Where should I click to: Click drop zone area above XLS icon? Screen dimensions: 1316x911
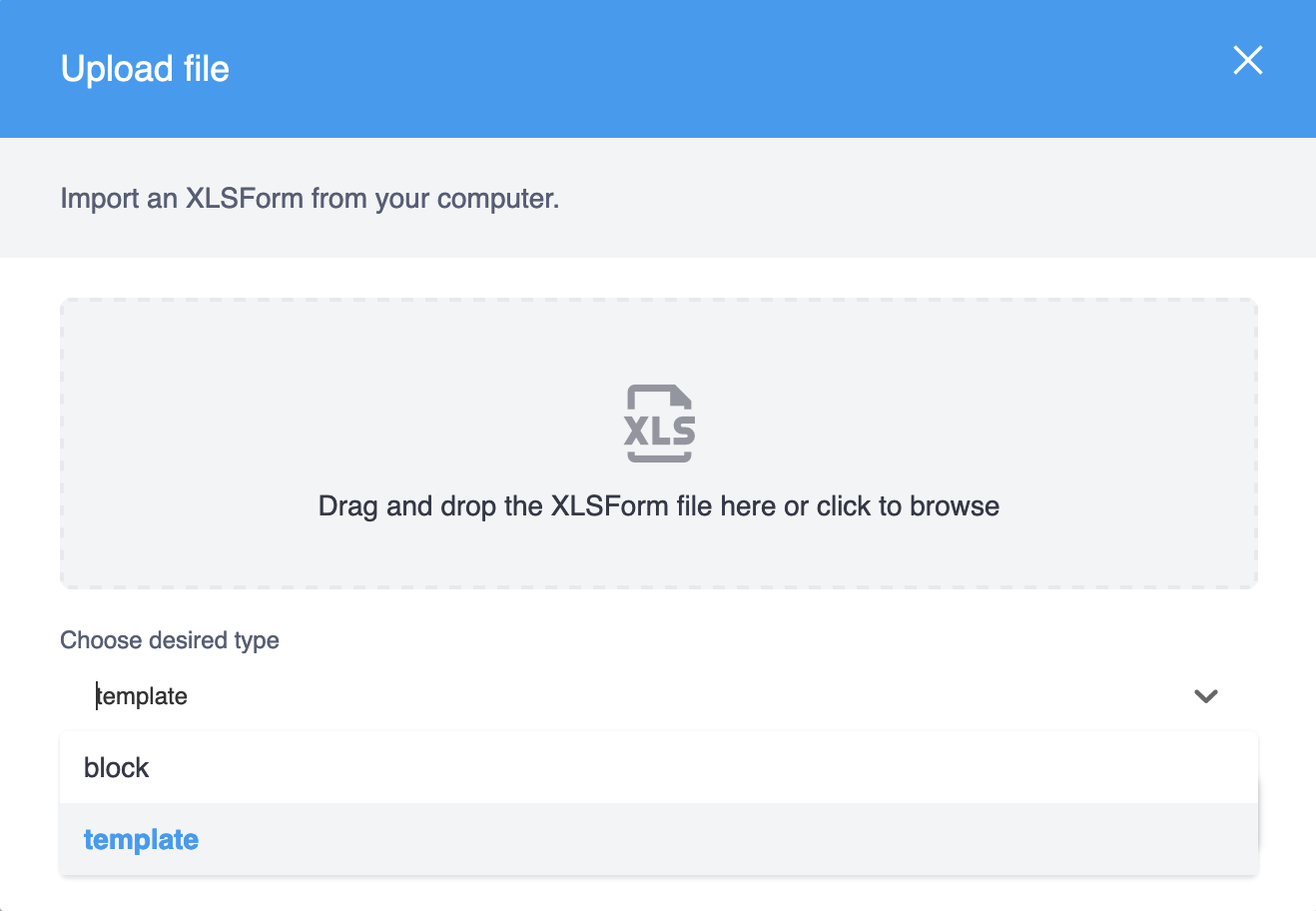coord(659,340)
